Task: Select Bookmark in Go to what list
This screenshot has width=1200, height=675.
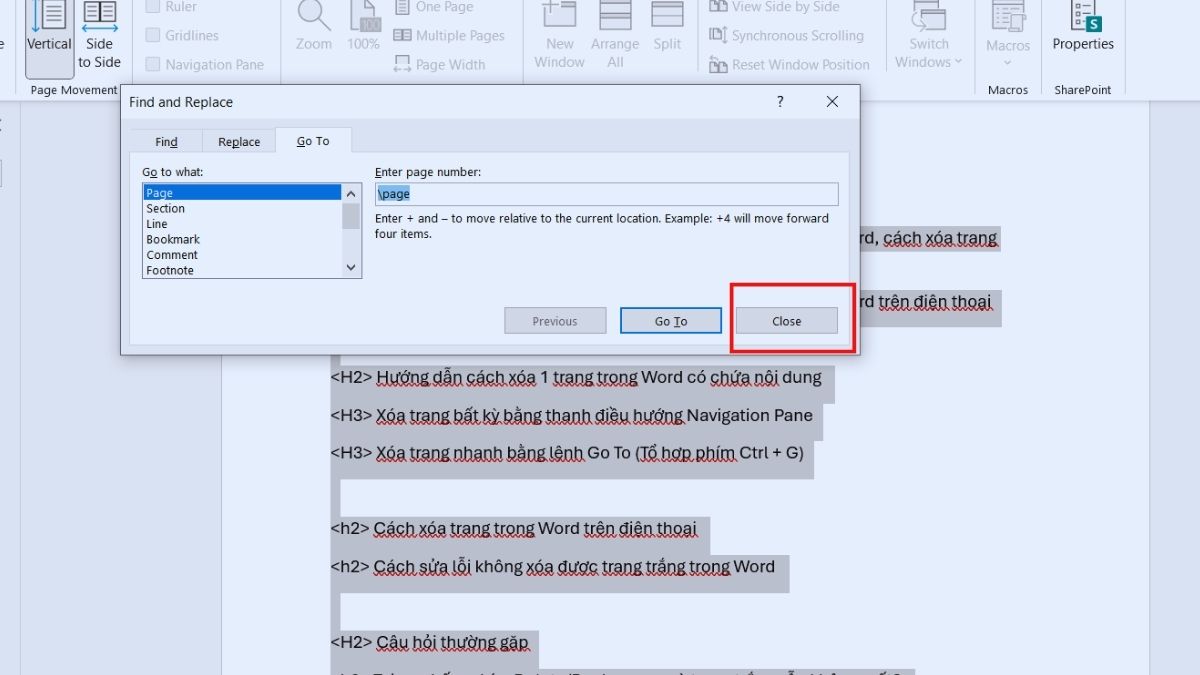Action: [x=243, y=239]
